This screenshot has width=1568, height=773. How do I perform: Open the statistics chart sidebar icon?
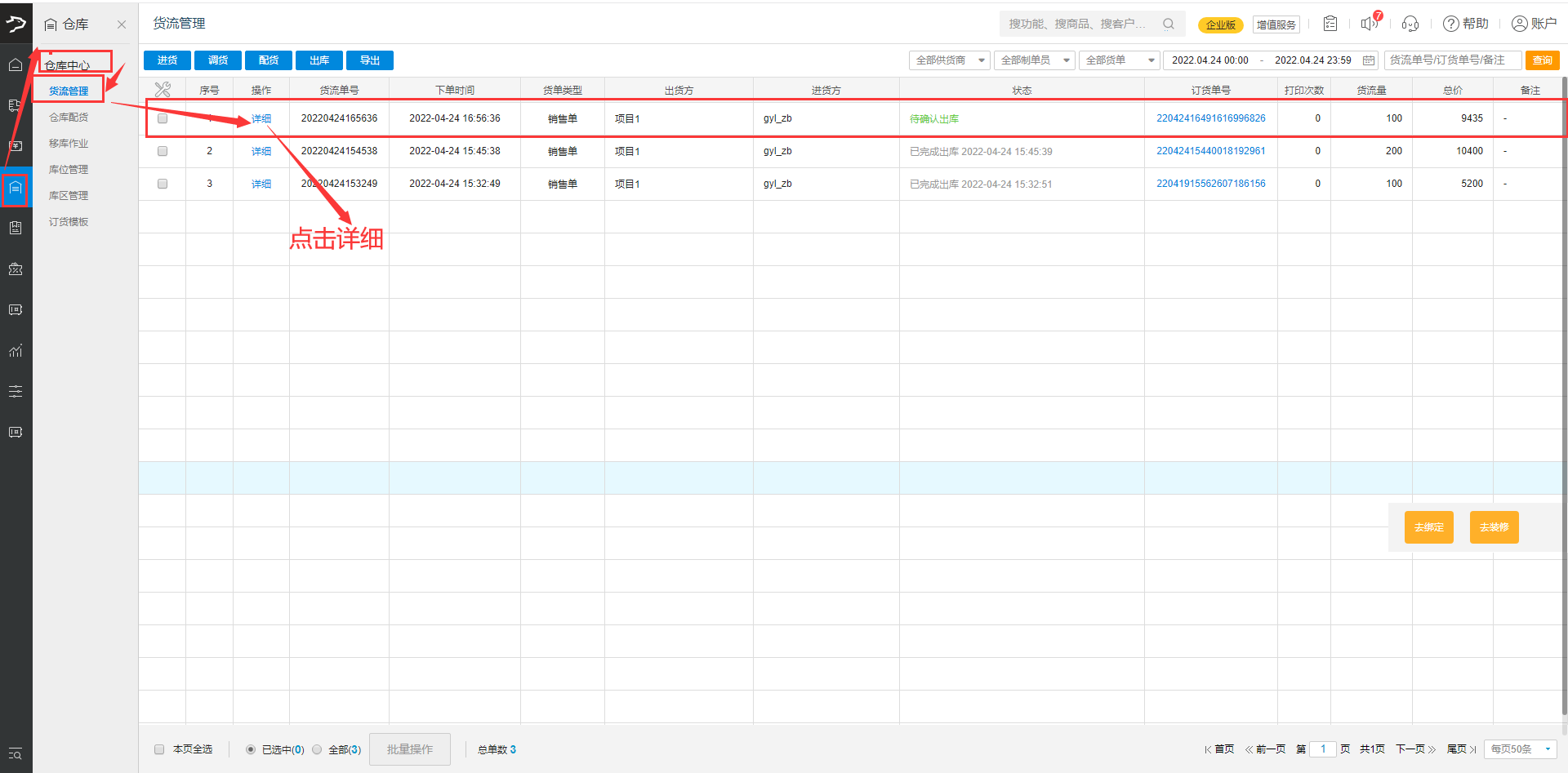pyautogui.click(x=16, y=350)
